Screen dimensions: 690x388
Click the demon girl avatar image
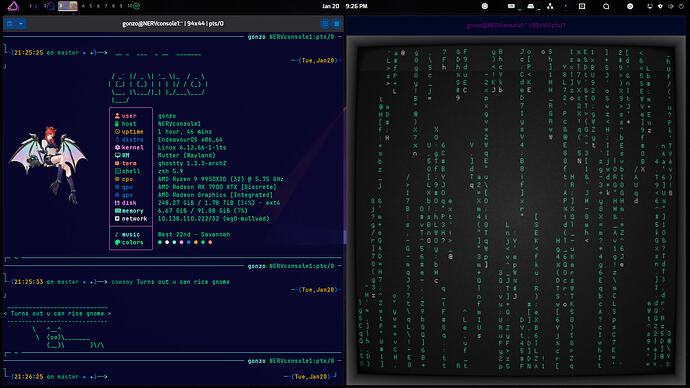[48, 165]
